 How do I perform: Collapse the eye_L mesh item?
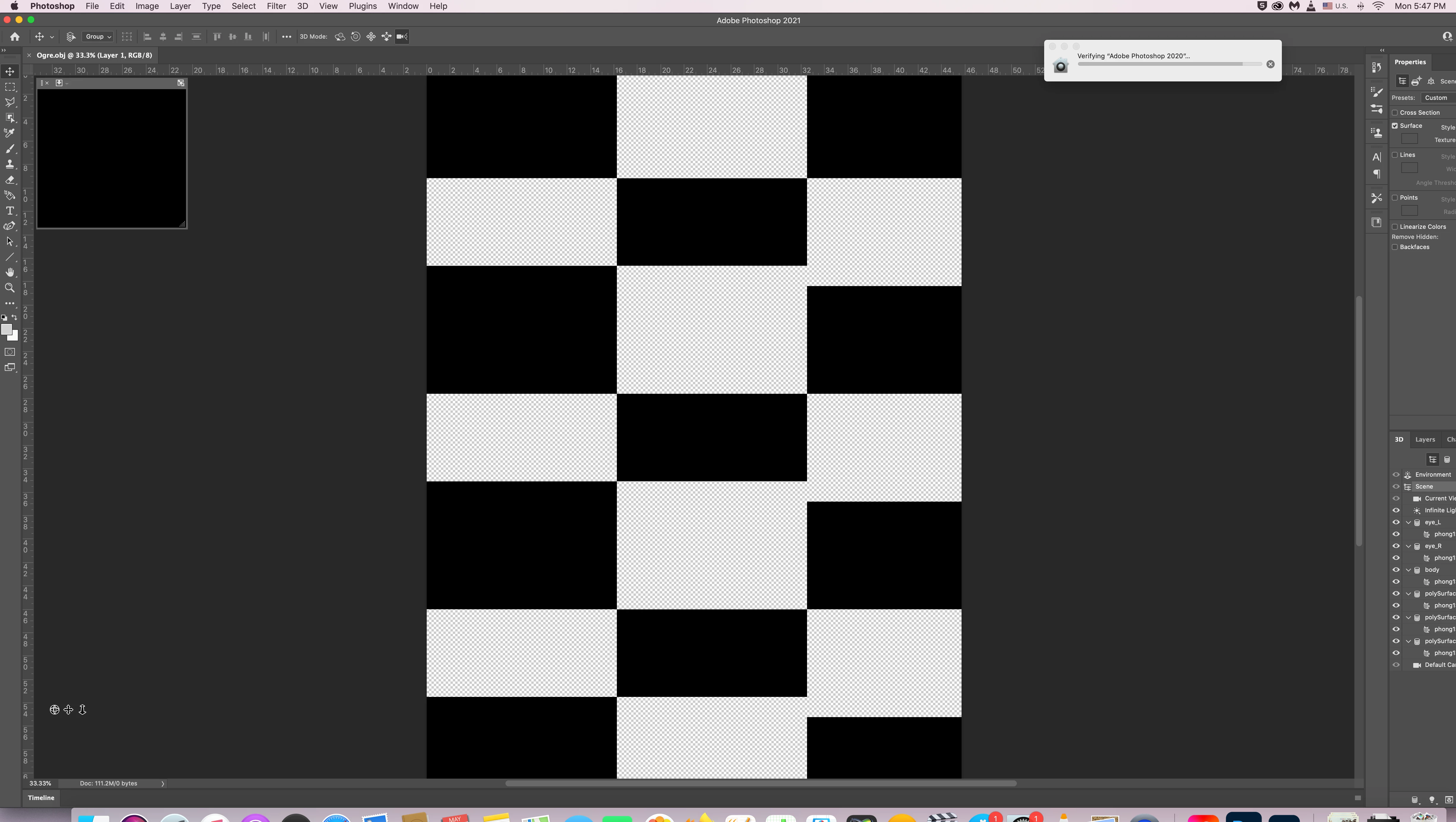click(x=1408, y=522)
